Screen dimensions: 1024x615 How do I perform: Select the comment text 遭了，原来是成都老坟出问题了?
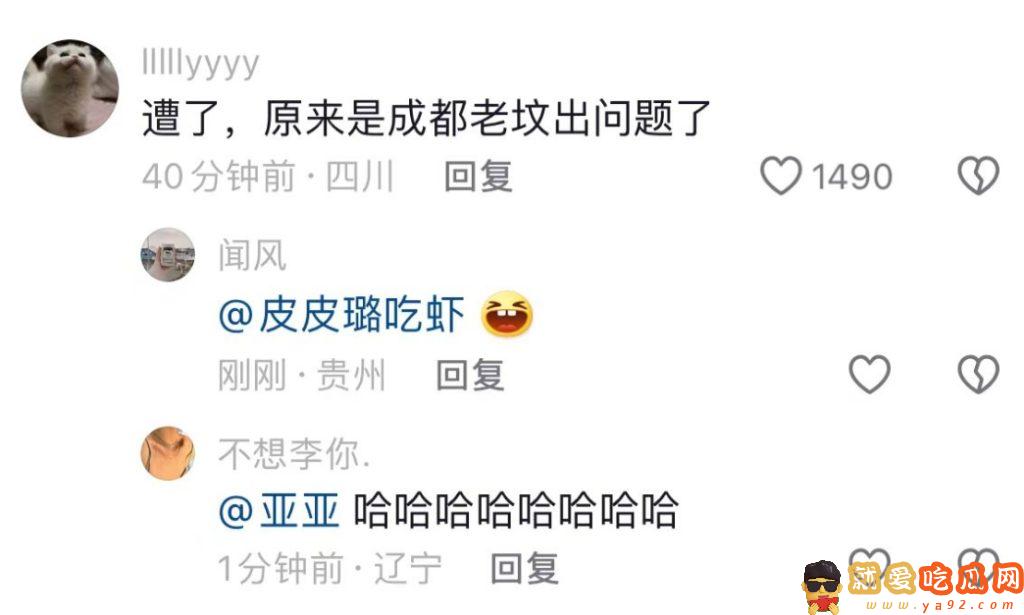[426, 118]
